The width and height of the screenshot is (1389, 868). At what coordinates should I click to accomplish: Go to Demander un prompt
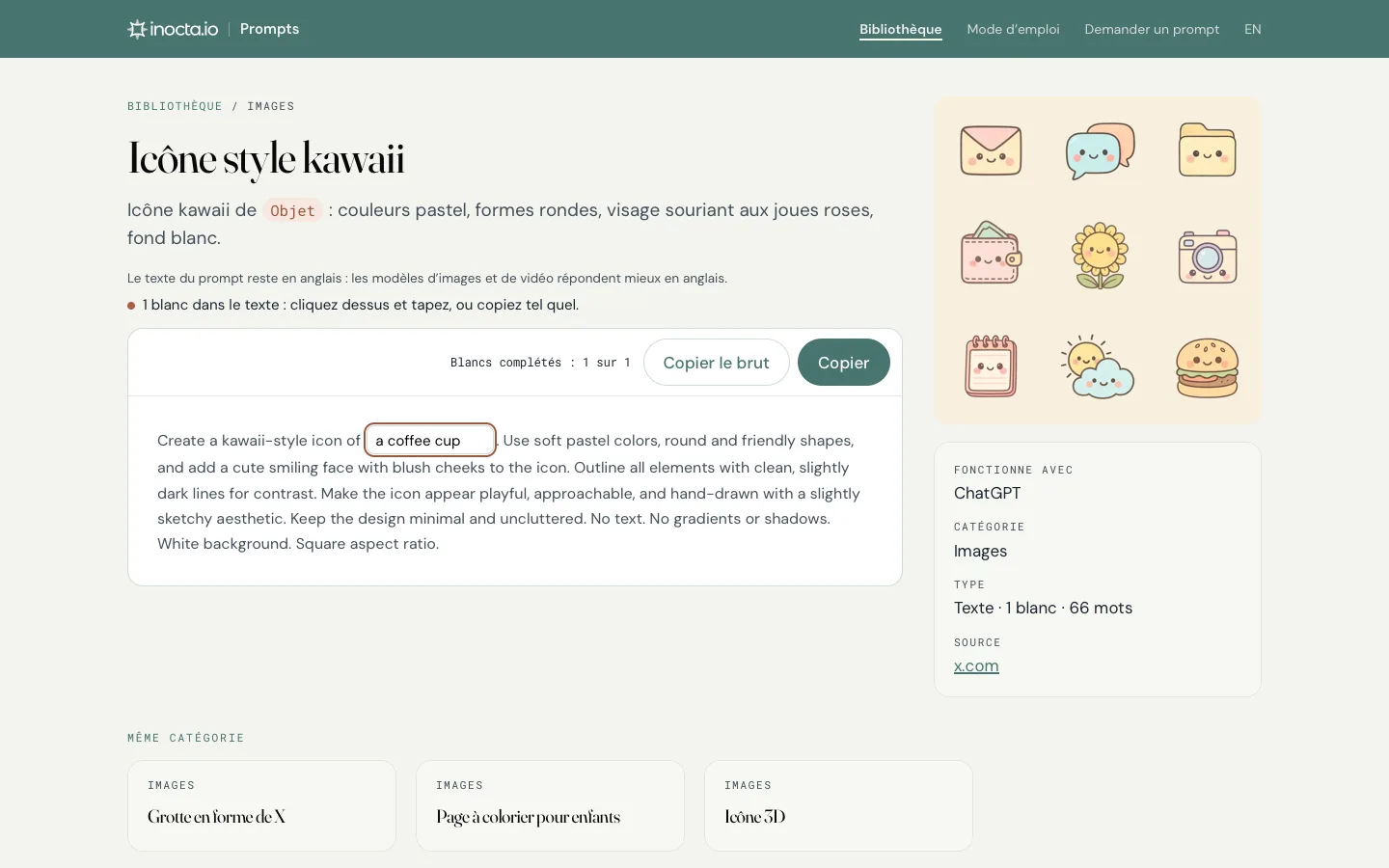(1152, 29)
